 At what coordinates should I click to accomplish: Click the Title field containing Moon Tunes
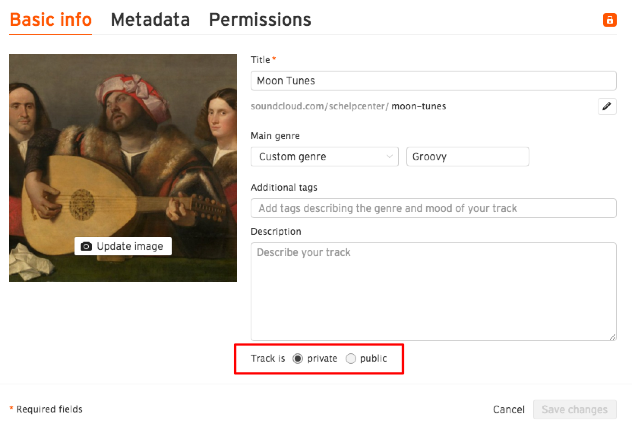[x=433, y=81]
